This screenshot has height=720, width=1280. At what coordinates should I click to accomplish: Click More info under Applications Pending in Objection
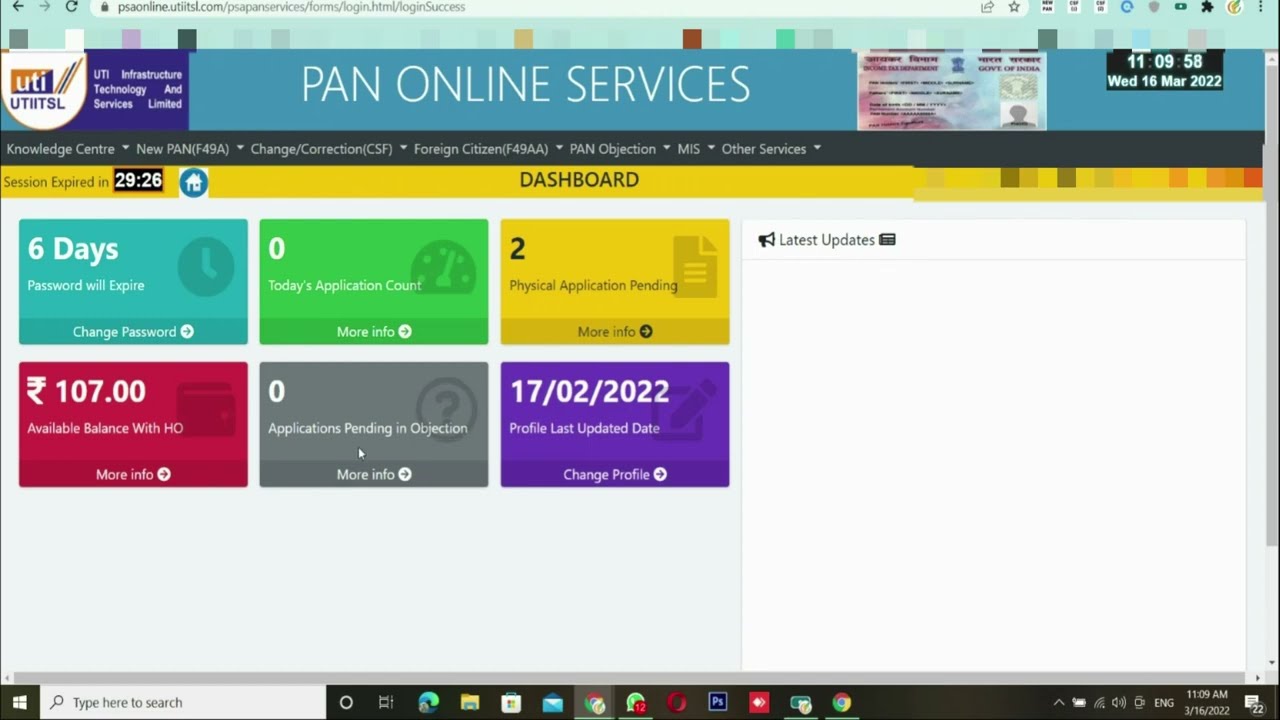pyautogui.click(x=374, y=475)
